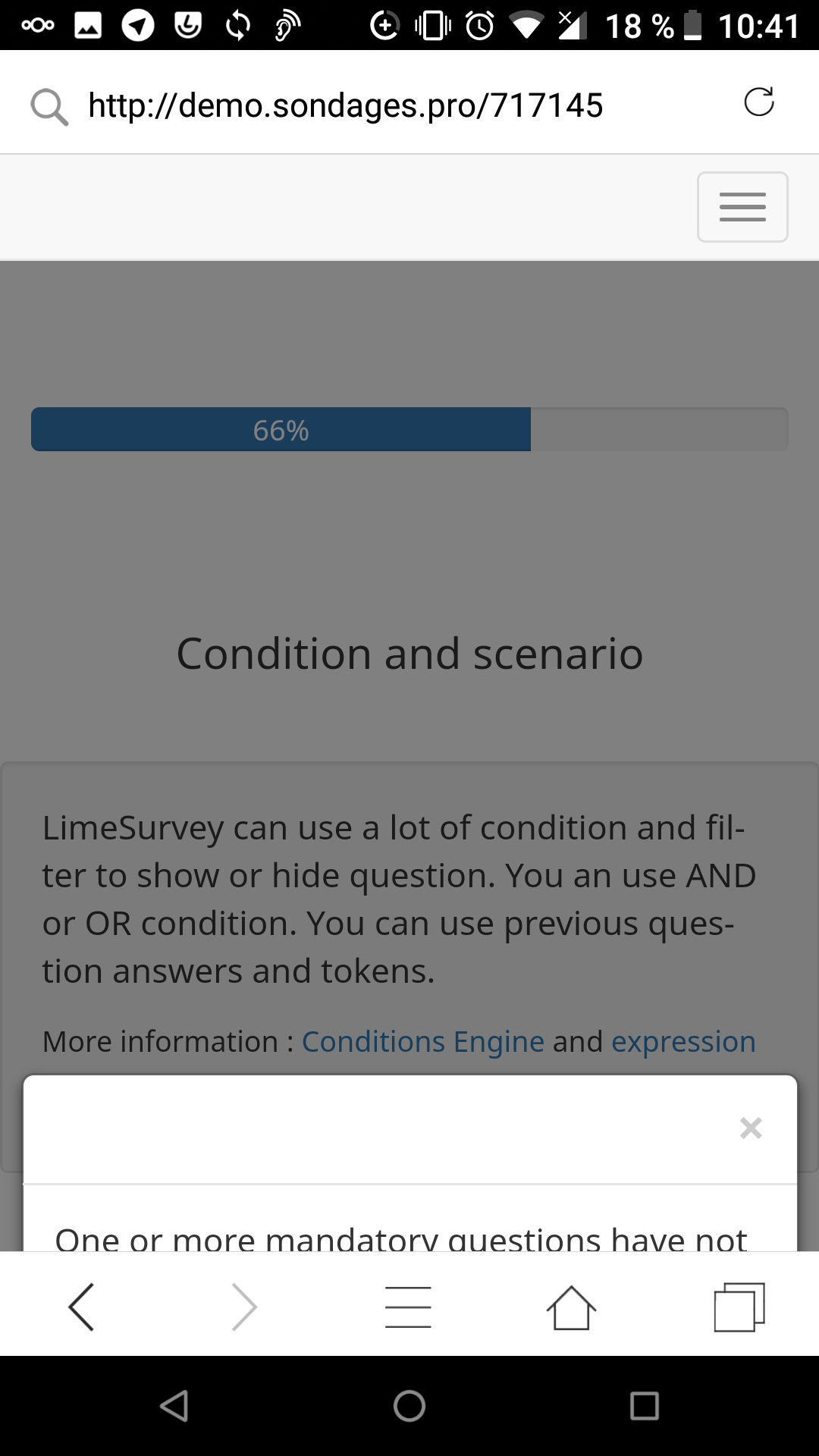Tap the Condition and scenario heading
This screenshot has width=819, height=1456.
[x=409, y=654]
